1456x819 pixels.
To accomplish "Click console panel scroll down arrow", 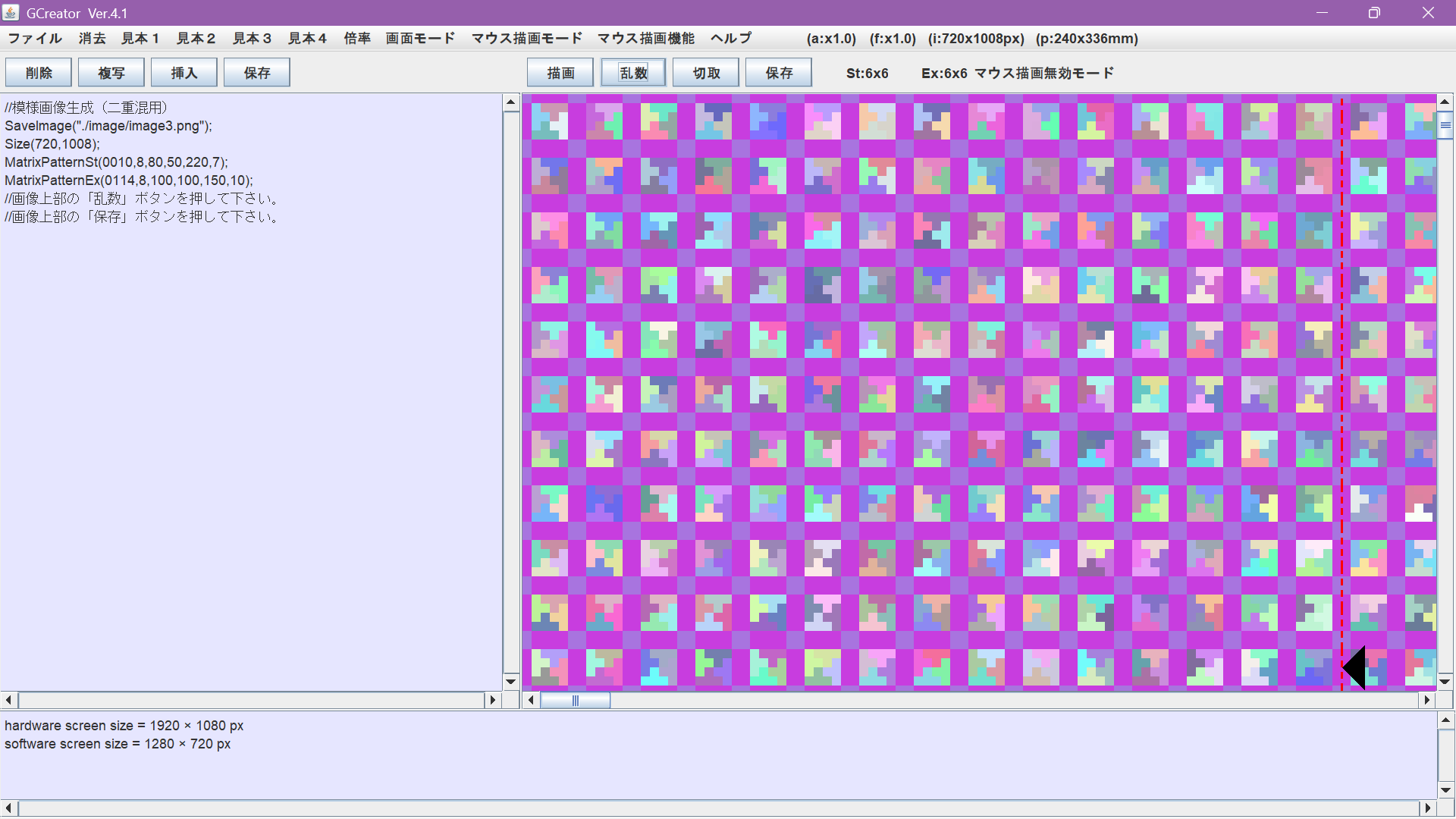I will [x=1445, y=790].
